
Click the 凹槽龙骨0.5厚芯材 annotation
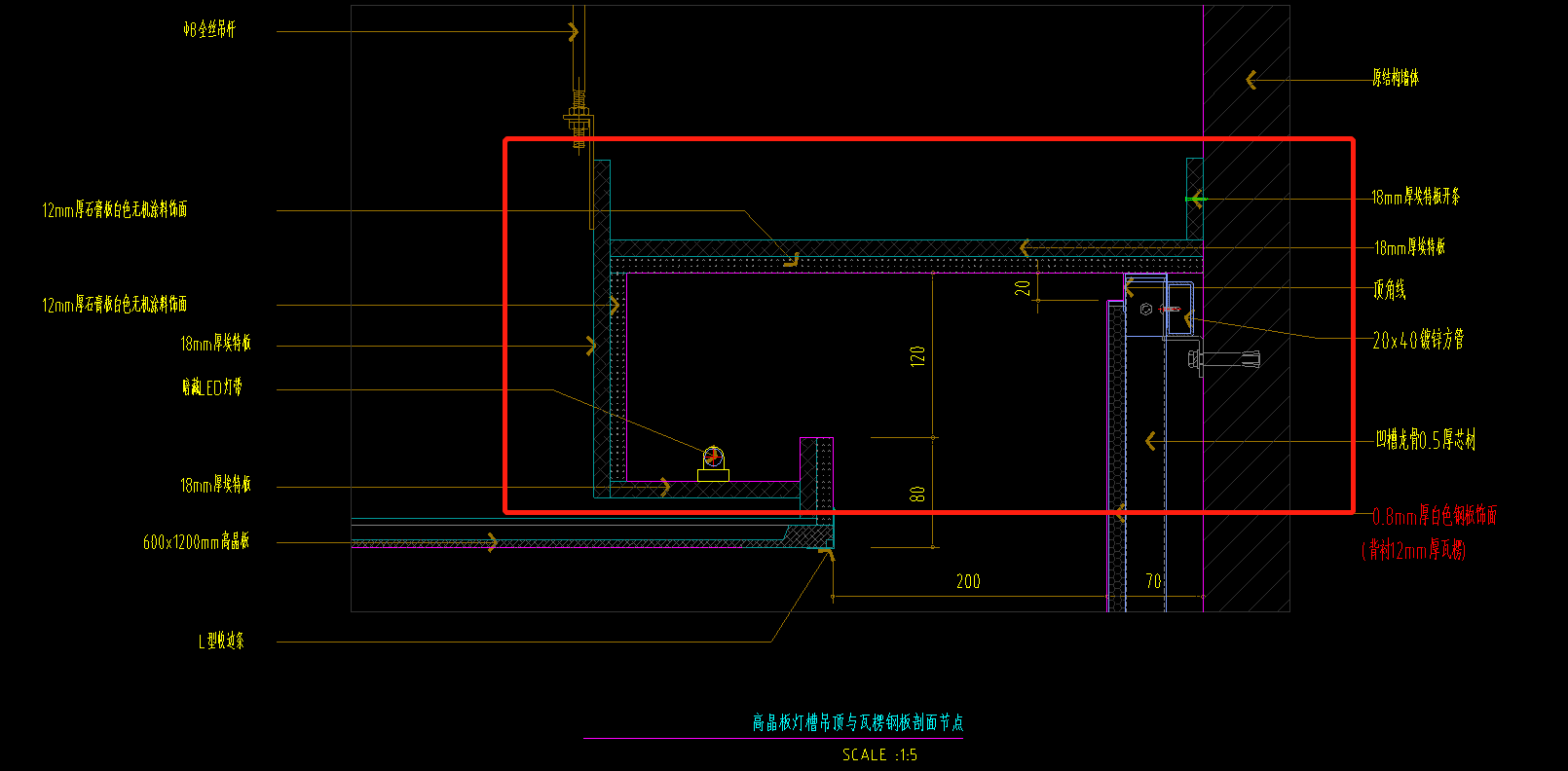point(1426,440)
